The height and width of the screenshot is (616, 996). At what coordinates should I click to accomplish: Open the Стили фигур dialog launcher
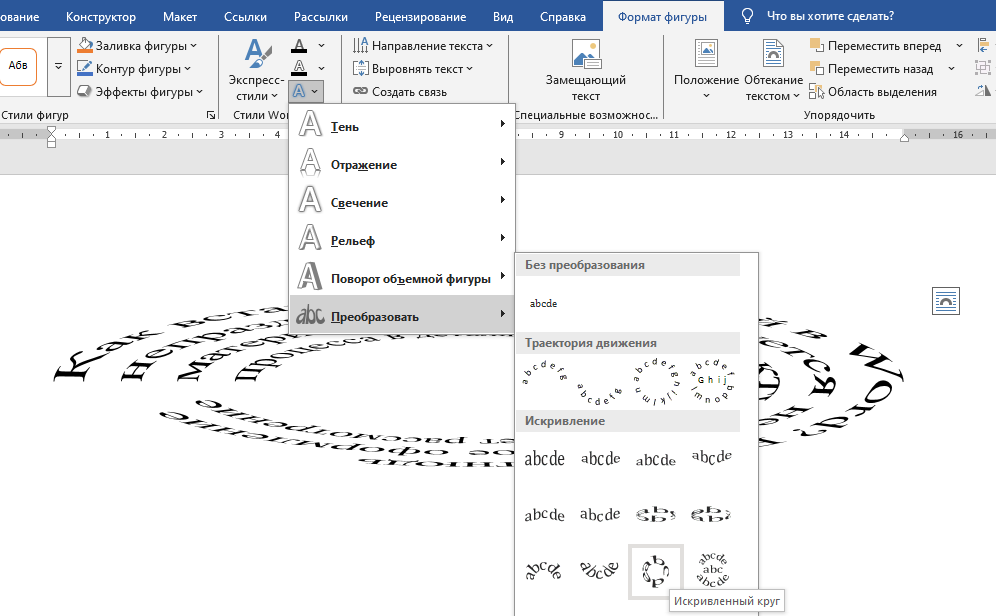click(x=211, y=114)
